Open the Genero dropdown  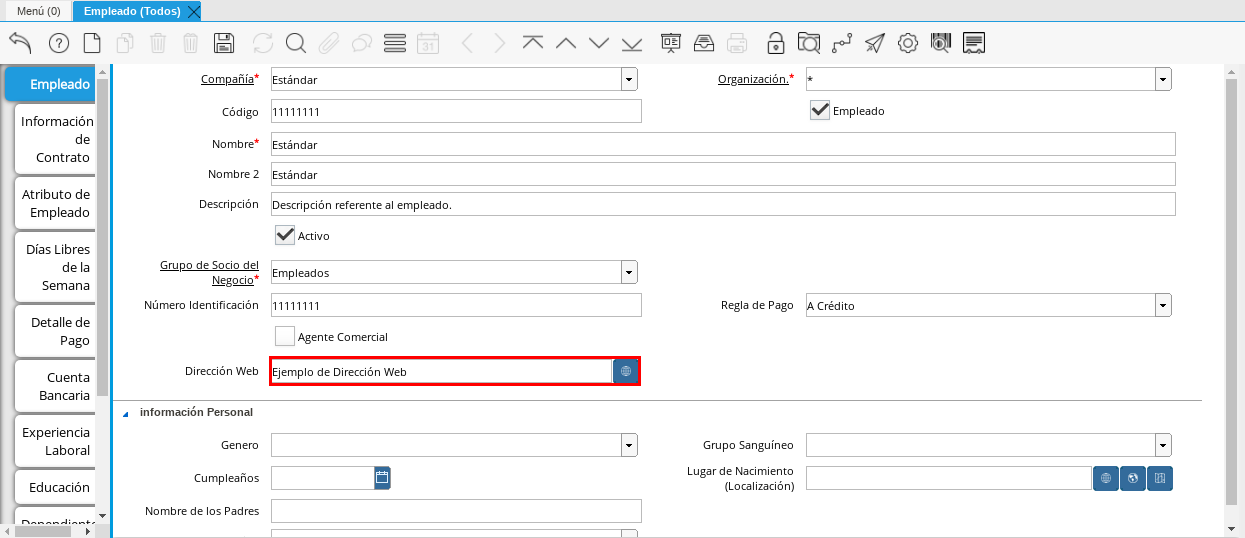629,445
